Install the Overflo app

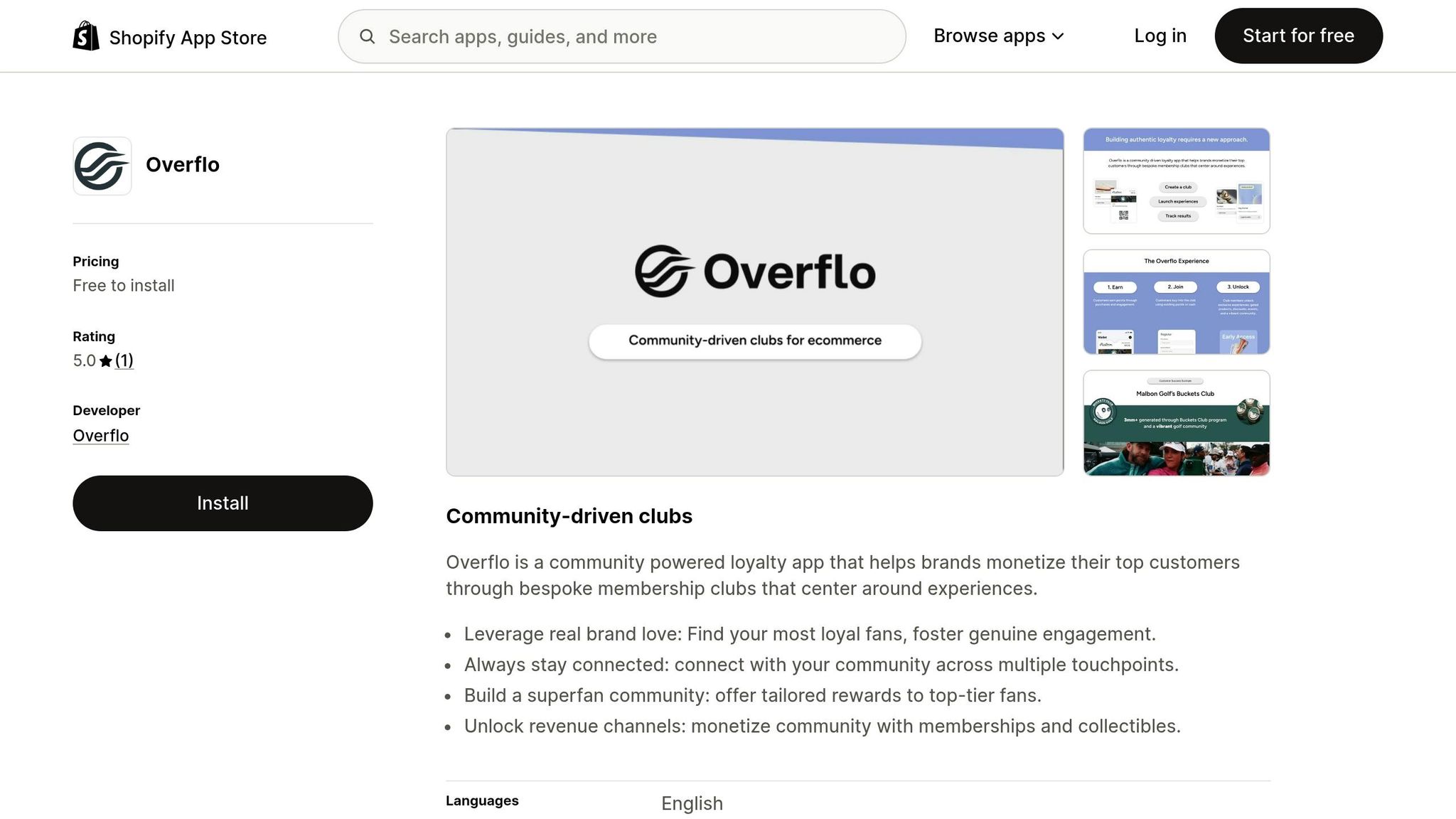(223, 503)
